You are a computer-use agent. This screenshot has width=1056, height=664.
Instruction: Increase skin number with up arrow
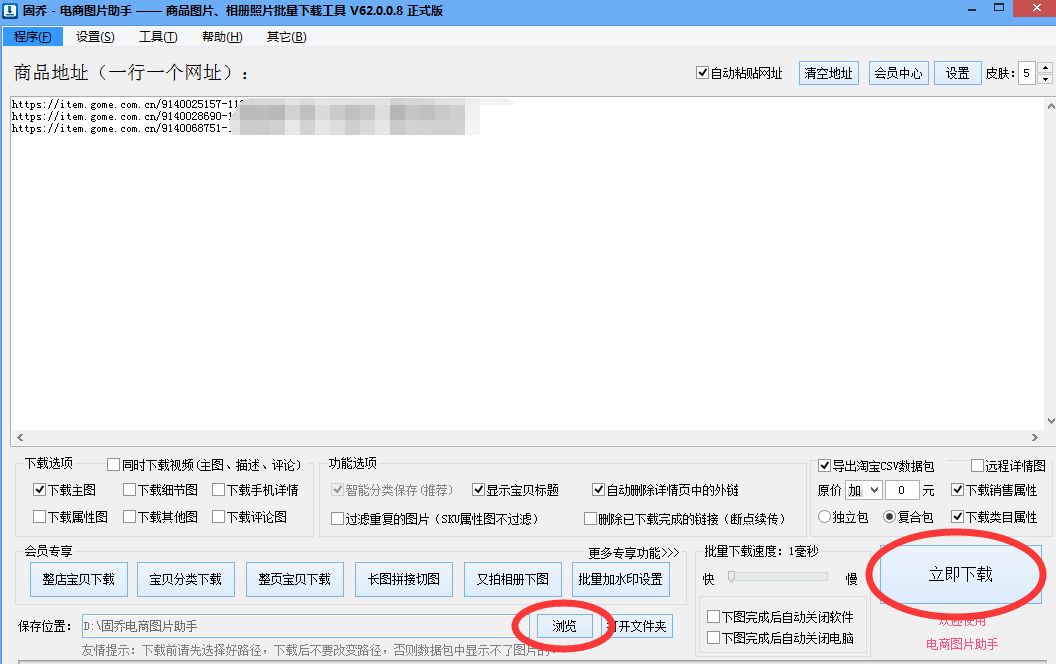pyautogui.click(x=1045, y=68)
